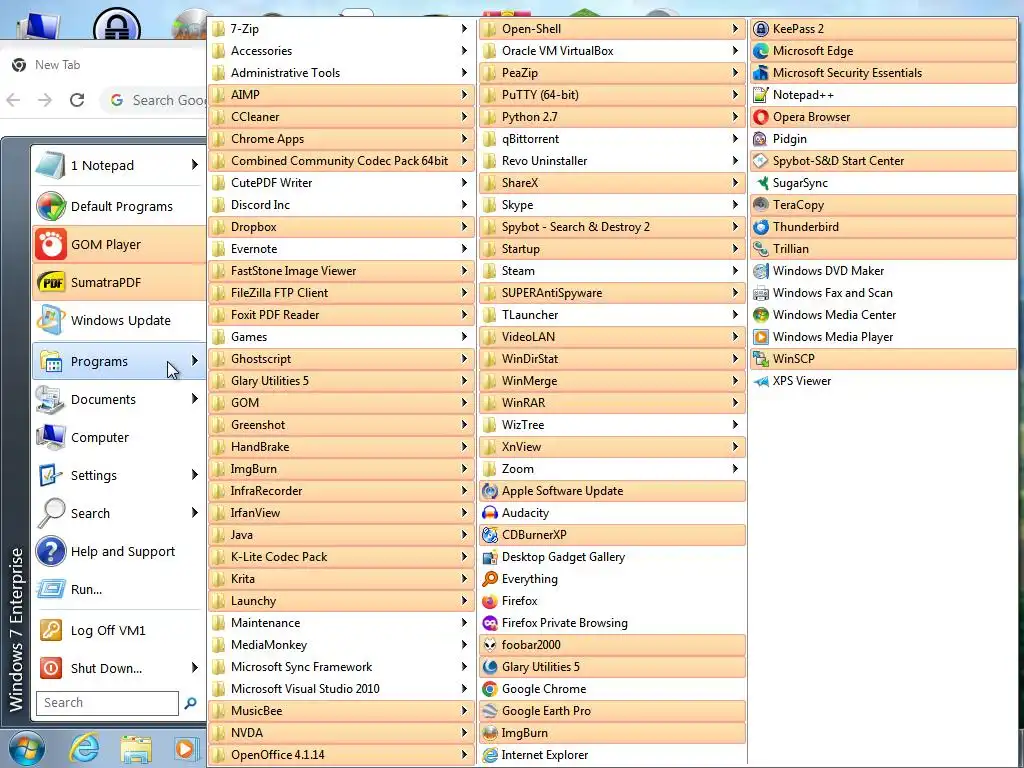Click Log Off VM1

(x=118, y=630)
